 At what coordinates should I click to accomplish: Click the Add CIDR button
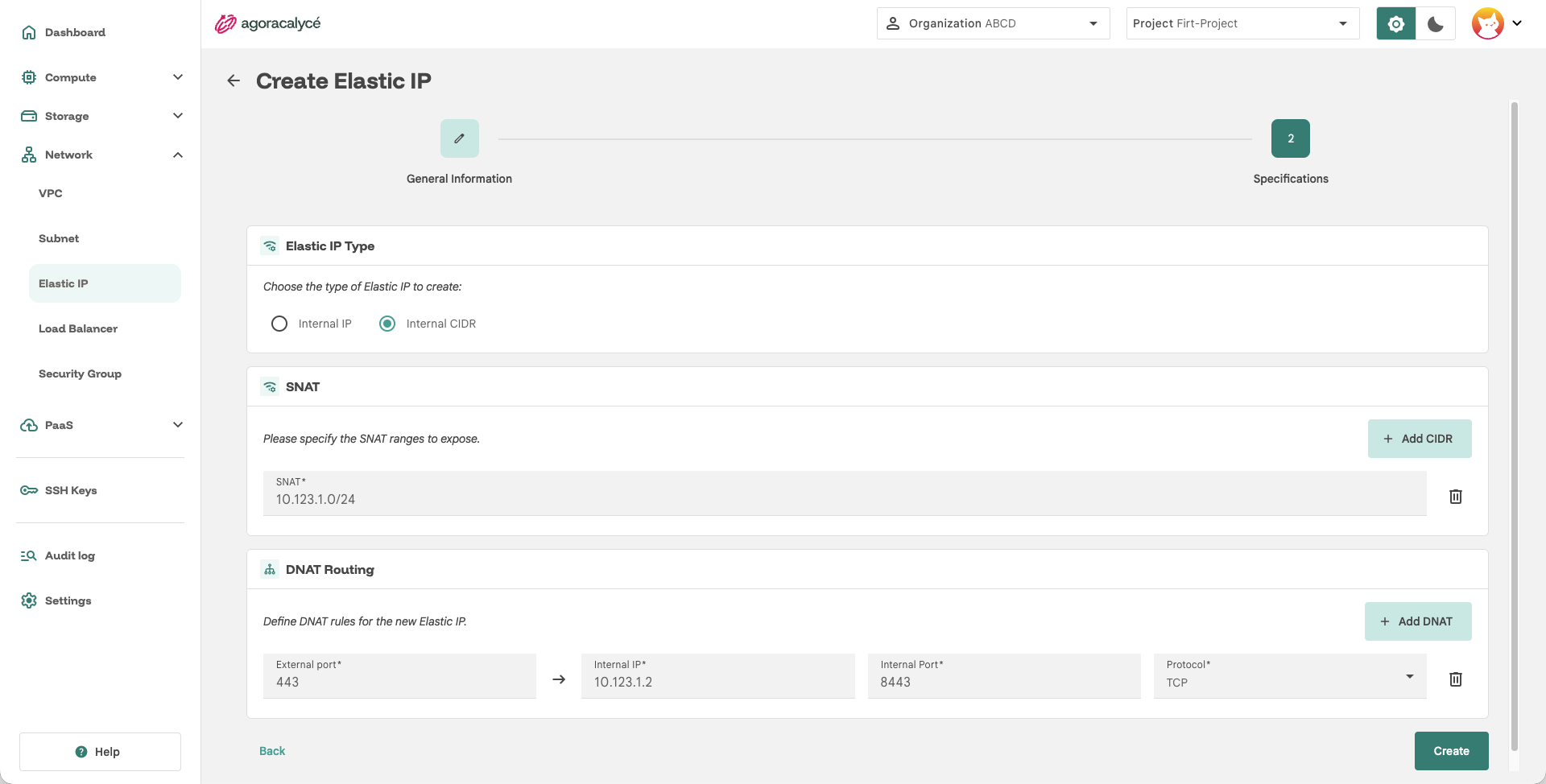pos(1420,439)
